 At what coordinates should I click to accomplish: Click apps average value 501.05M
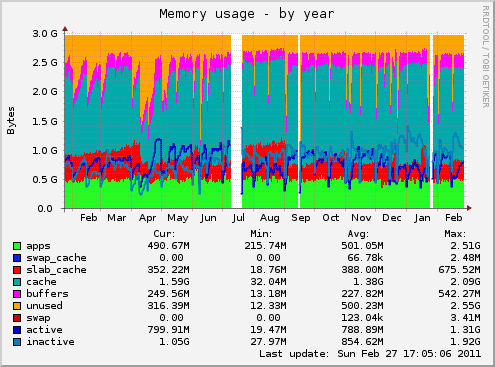(x=362, y=246)
